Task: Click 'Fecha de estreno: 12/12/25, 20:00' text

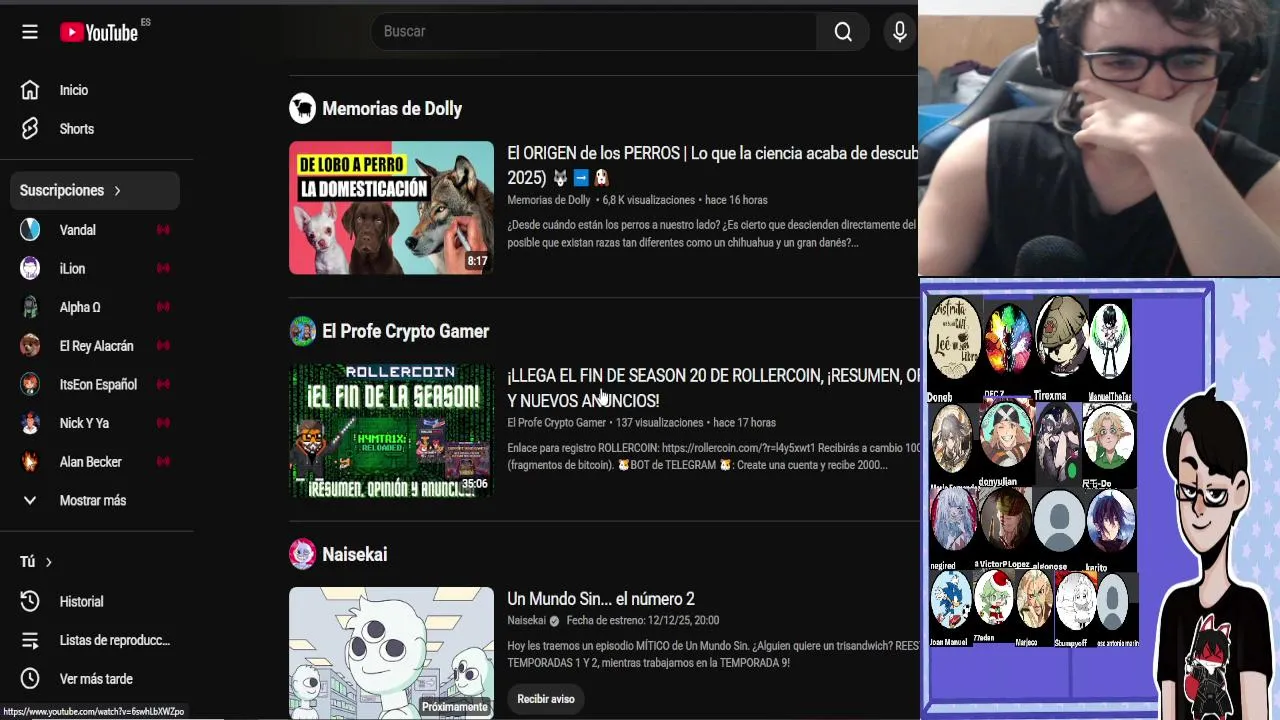Action: click(642, 621)
